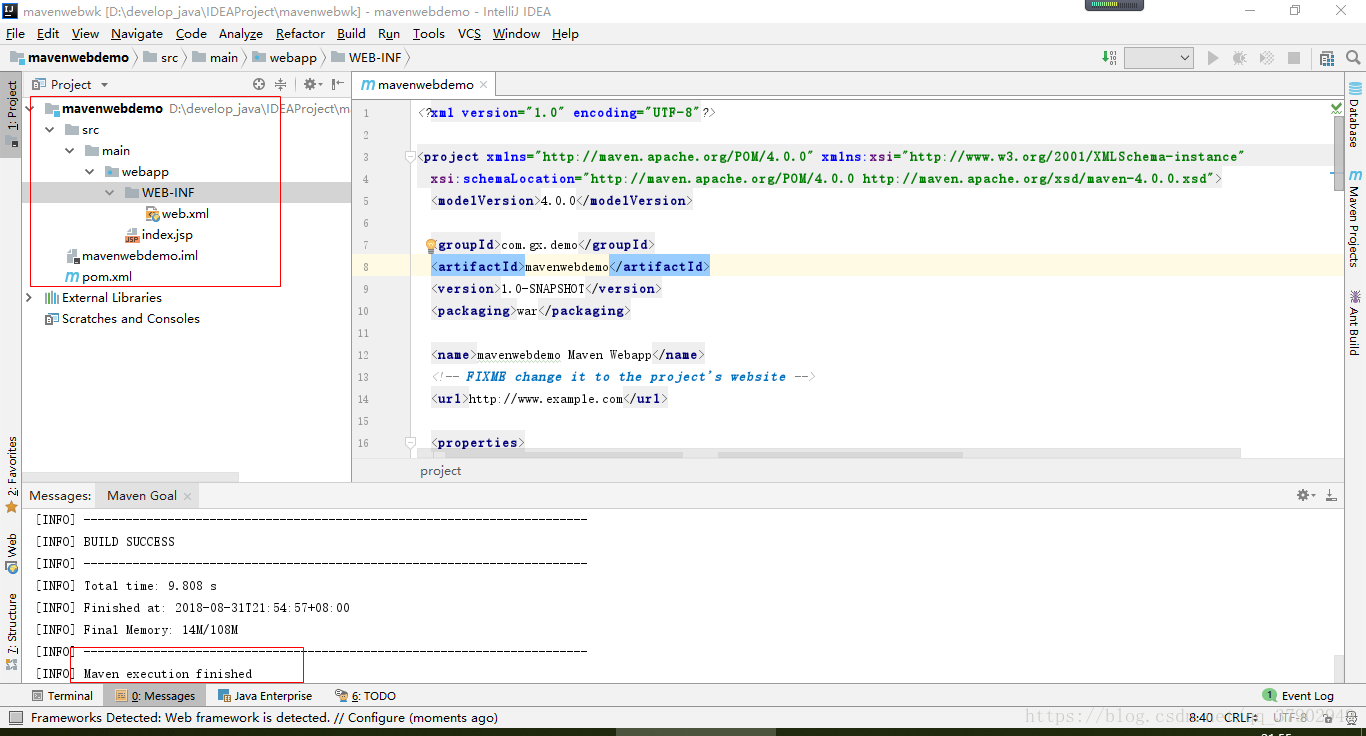The image size is (1366, 736).
Task: Select web.xml in project tree
Action: 177,214
